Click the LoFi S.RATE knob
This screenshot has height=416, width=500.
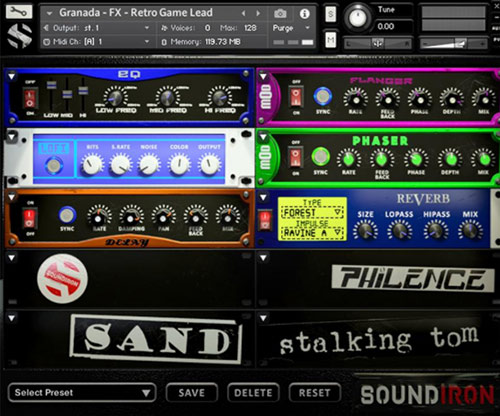(x=121, y=164)
